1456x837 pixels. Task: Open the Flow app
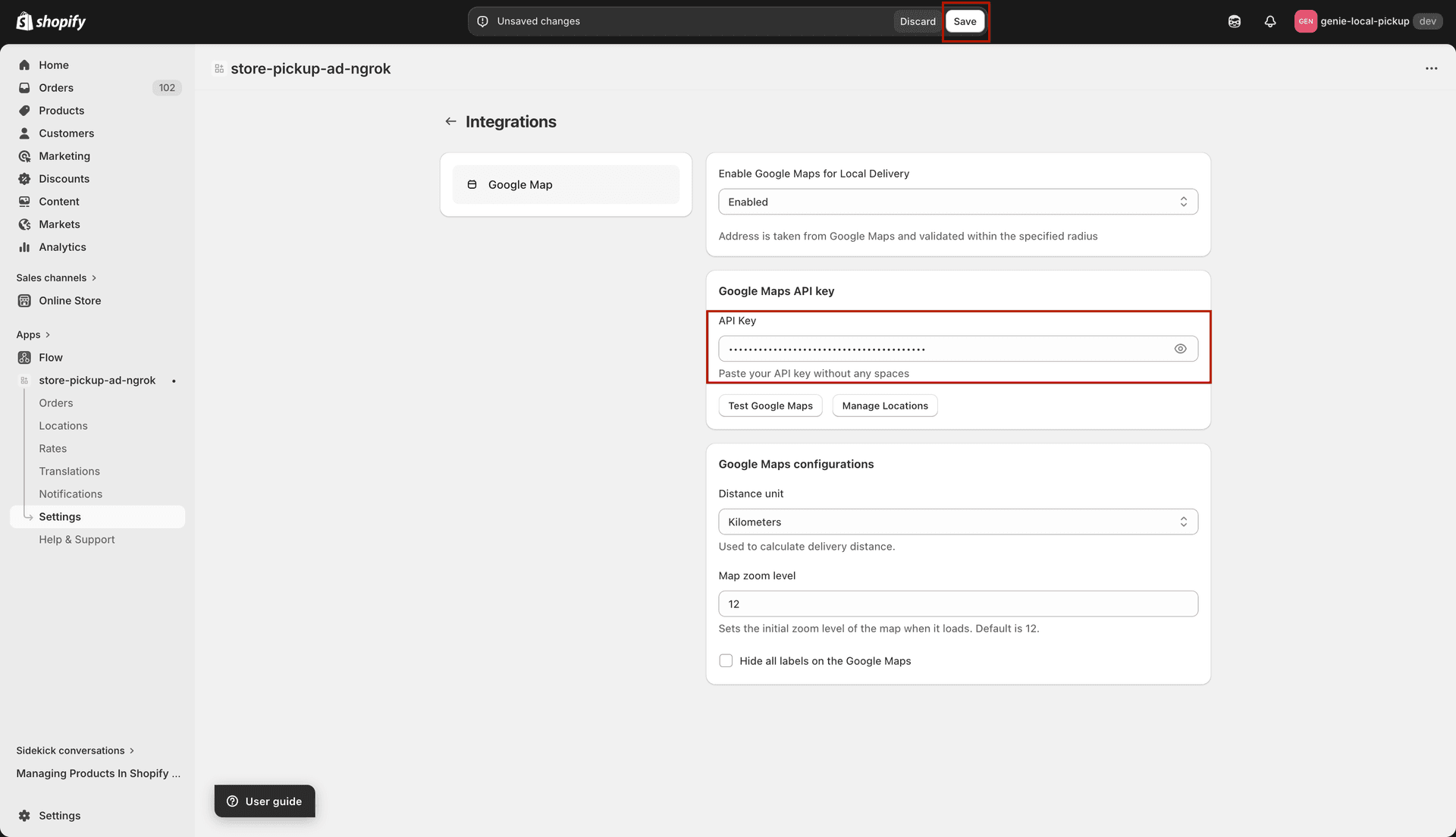[51, 357]
